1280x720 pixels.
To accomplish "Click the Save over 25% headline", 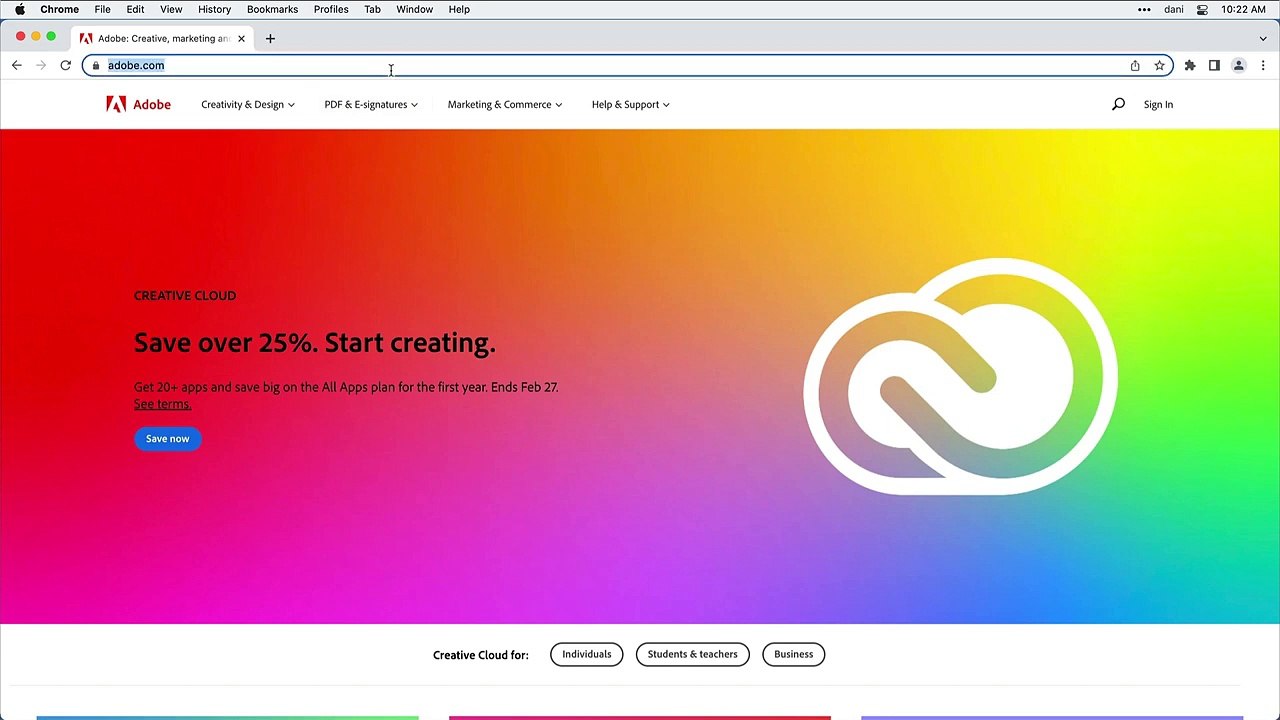I will tap(314, 343).
